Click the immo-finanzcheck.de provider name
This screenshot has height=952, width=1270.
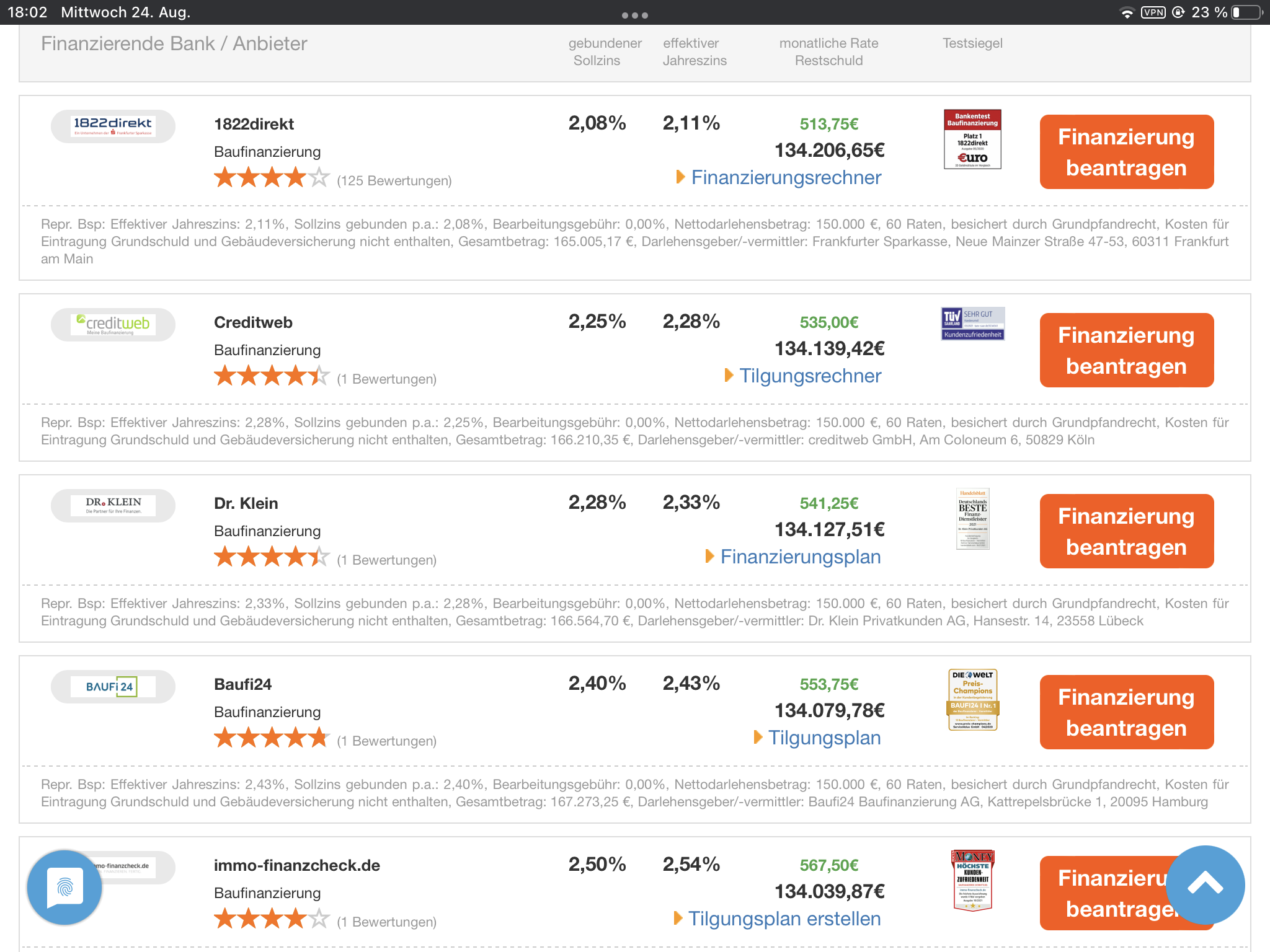(x=297, y=865)
